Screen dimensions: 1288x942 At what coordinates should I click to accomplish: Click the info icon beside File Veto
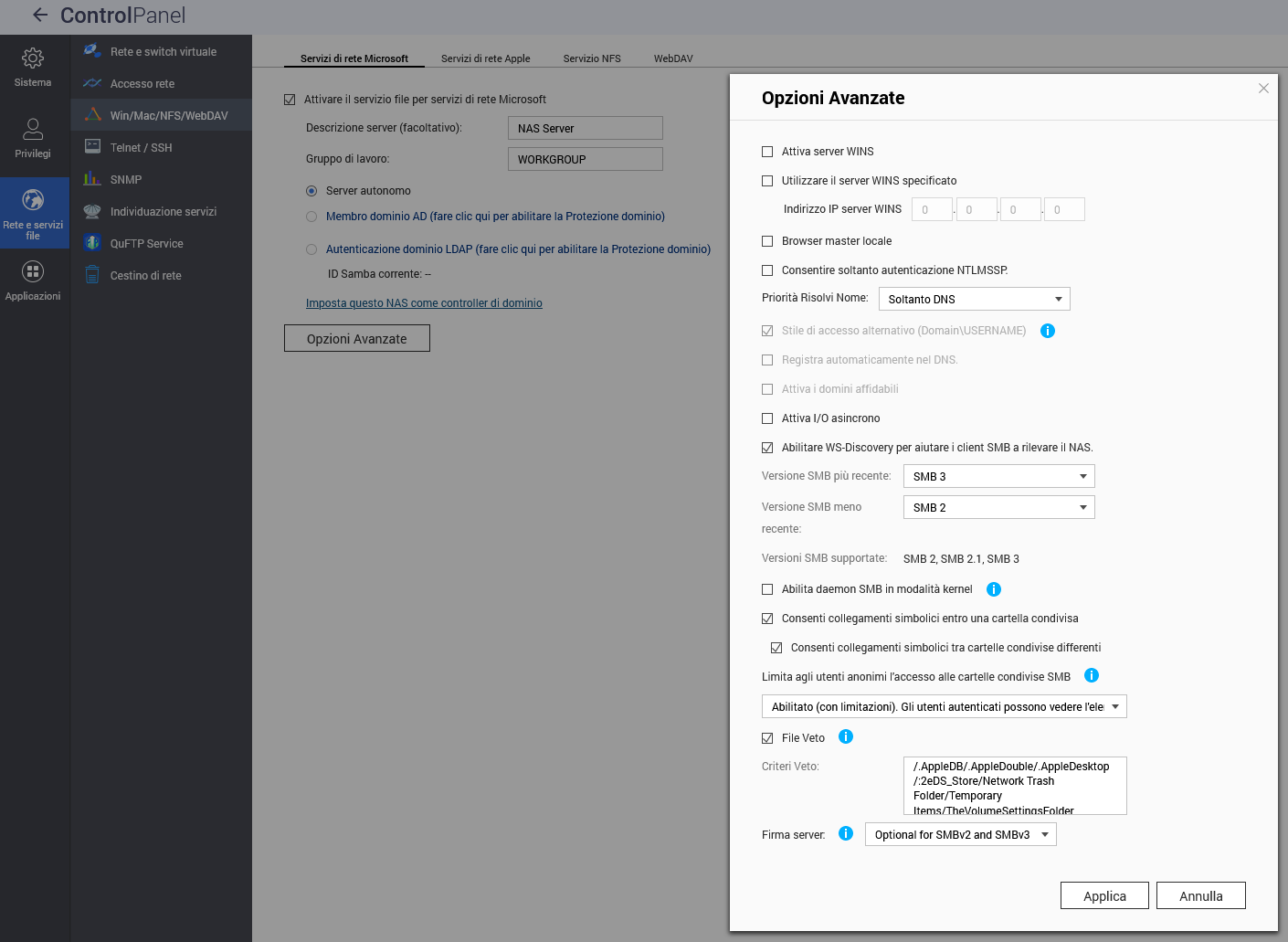846,736
